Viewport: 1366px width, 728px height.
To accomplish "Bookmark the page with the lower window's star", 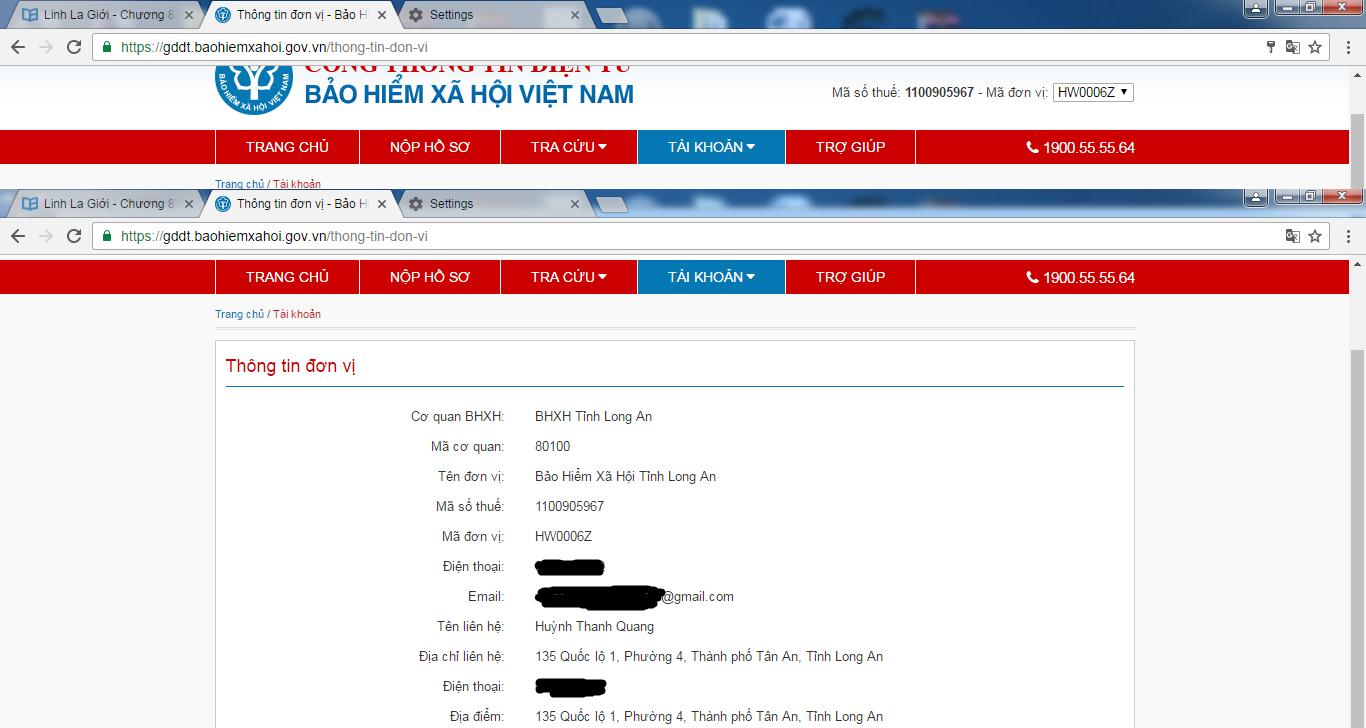I will tap(1315, 236).
